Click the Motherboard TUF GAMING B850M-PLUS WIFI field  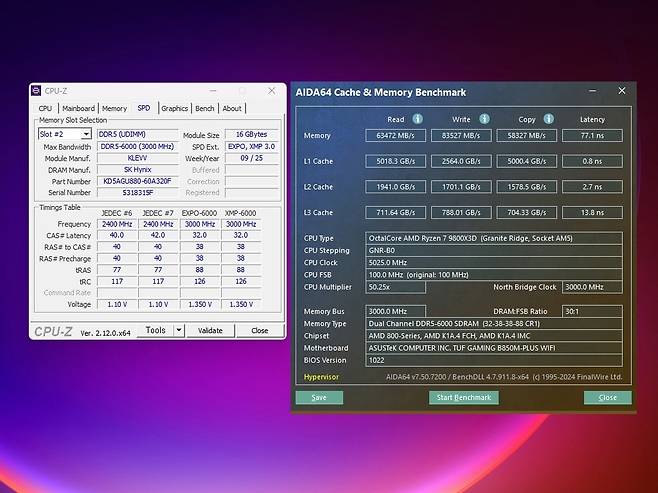pyautogui.click(x=494, y=348)
